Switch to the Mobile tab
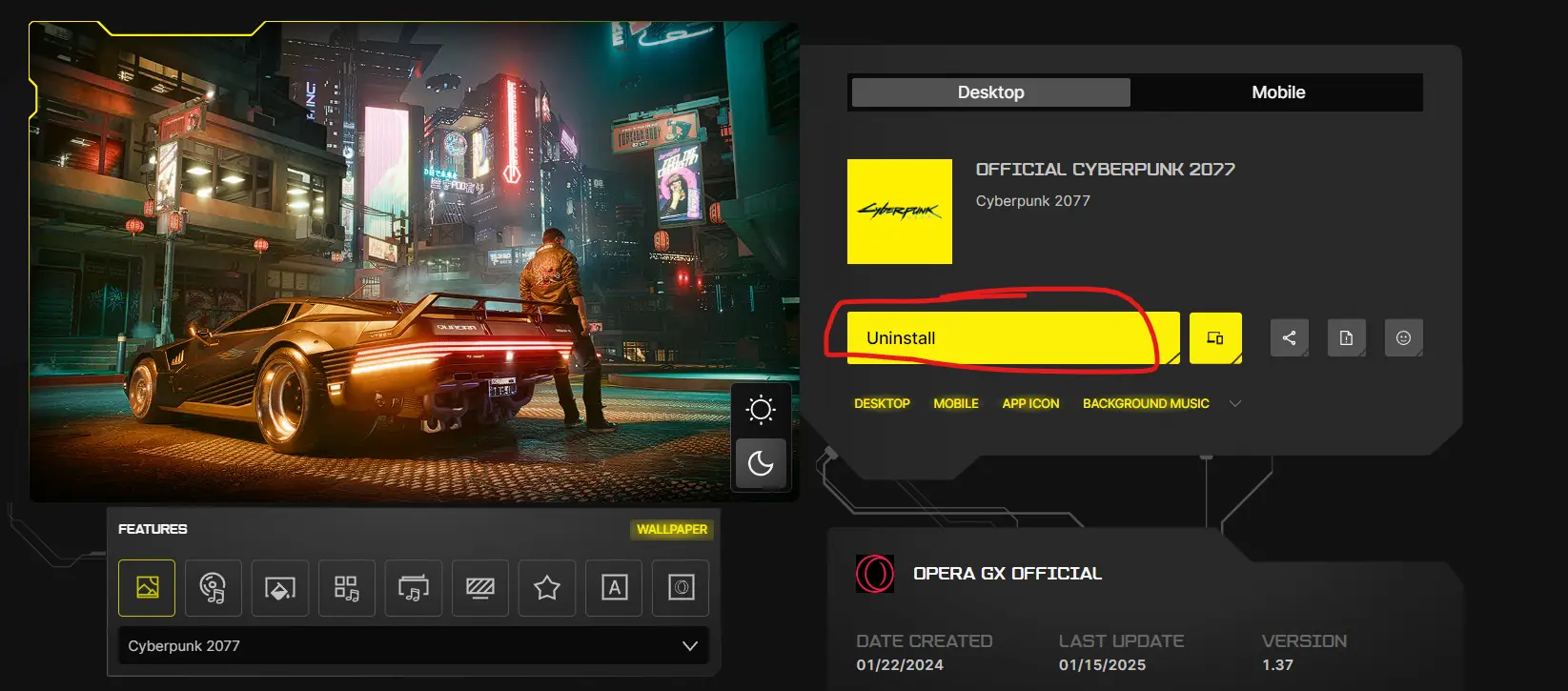 pyautogui.click(x=1278, y=92)
